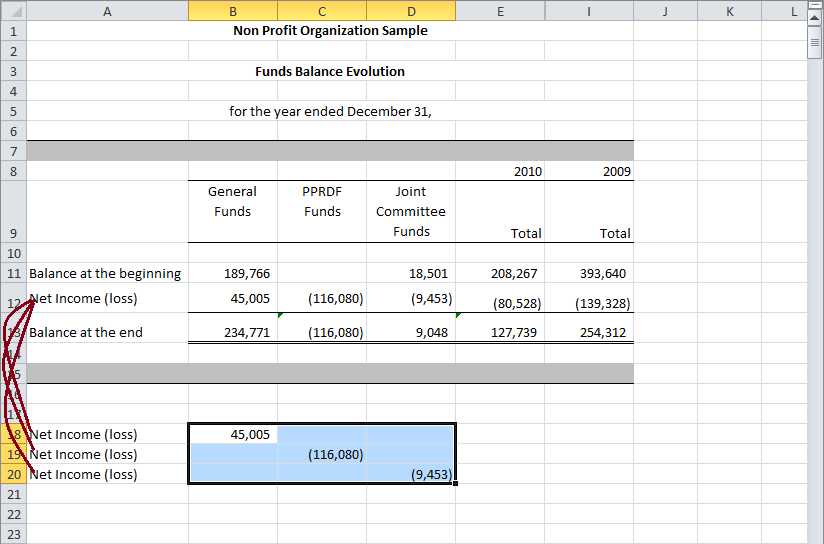Click the value 18,501
824x544 pixels.
click(428, 273)
